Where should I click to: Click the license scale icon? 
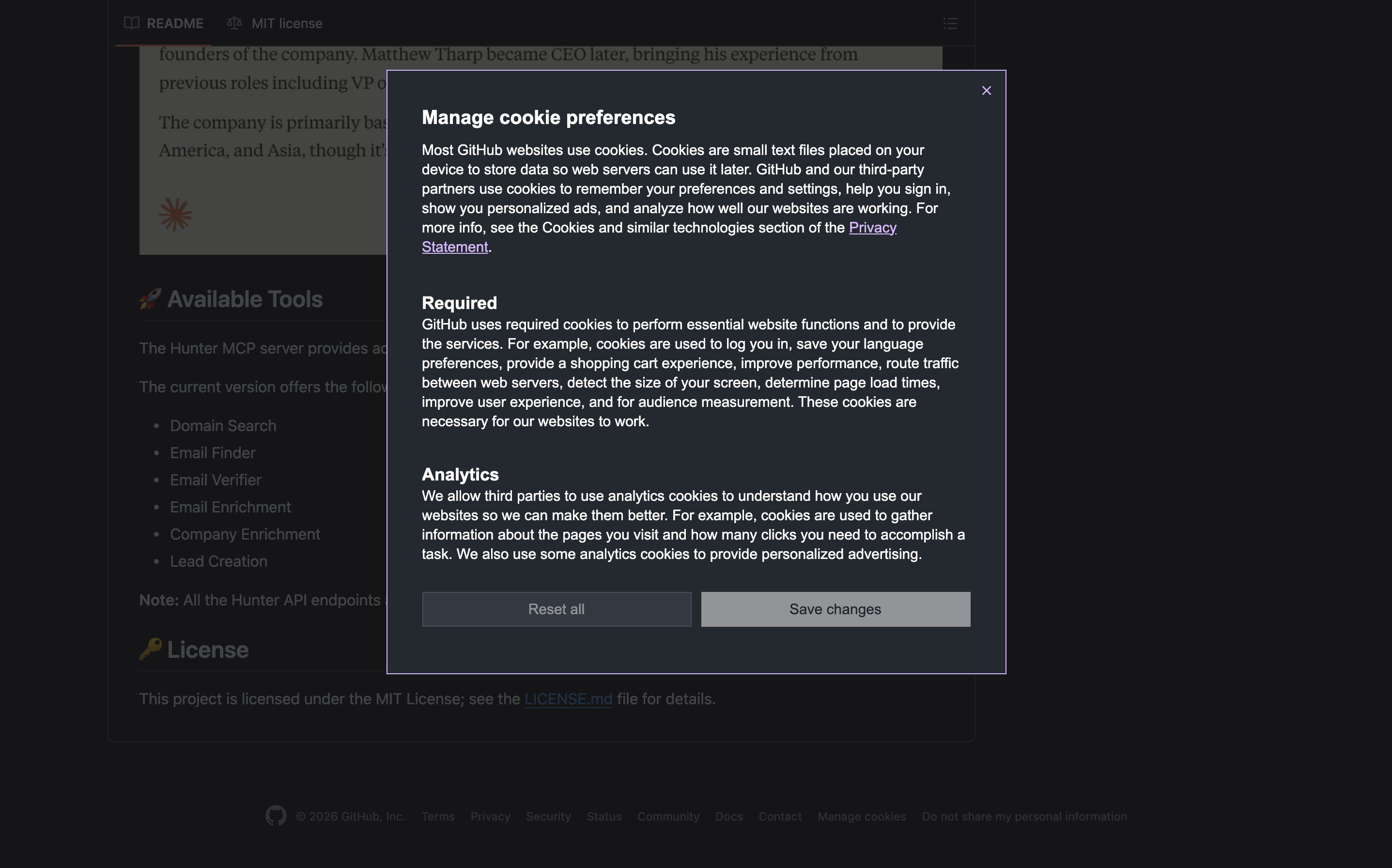233,24
